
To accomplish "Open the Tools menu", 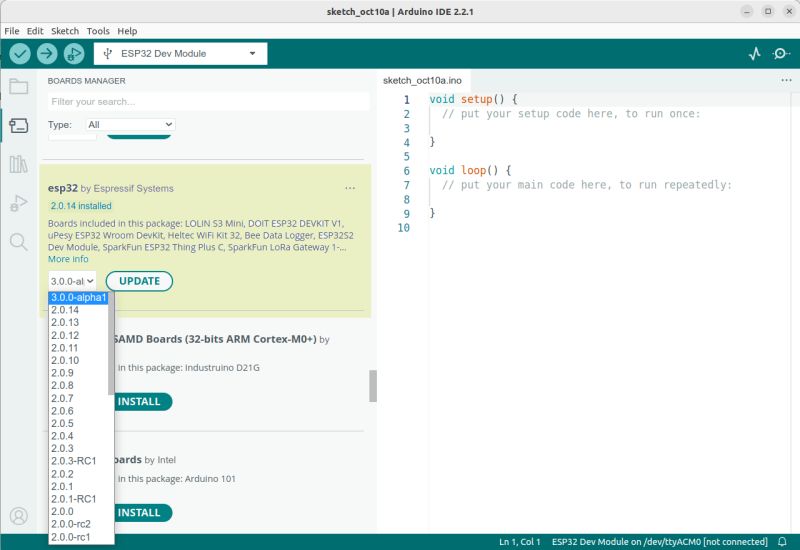I will [98, 31].
